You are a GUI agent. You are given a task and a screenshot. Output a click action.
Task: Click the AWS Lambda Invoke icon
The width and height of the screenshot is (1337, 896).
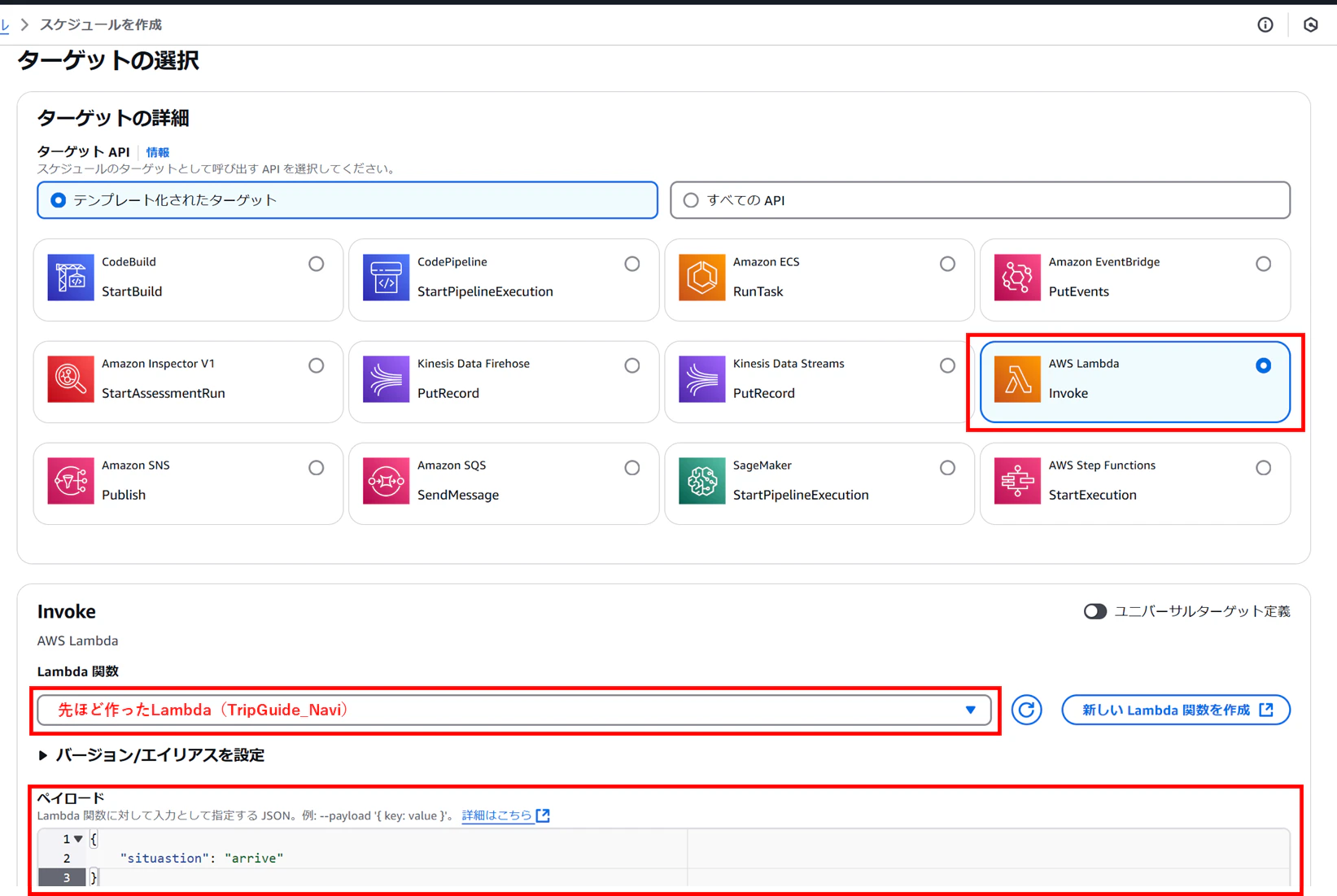[1017, 379]
